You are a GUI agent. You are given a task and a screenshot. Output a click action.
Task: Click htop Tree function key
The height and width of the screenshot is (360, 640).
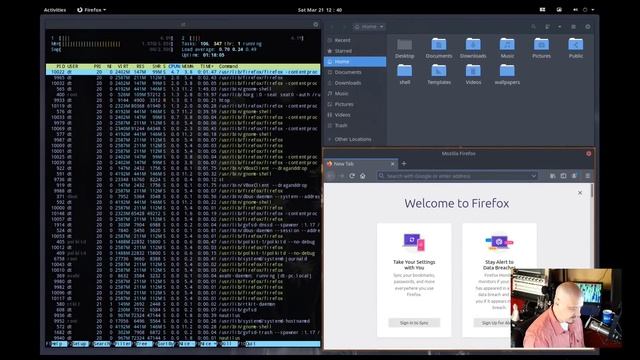[x=143, y=344]
